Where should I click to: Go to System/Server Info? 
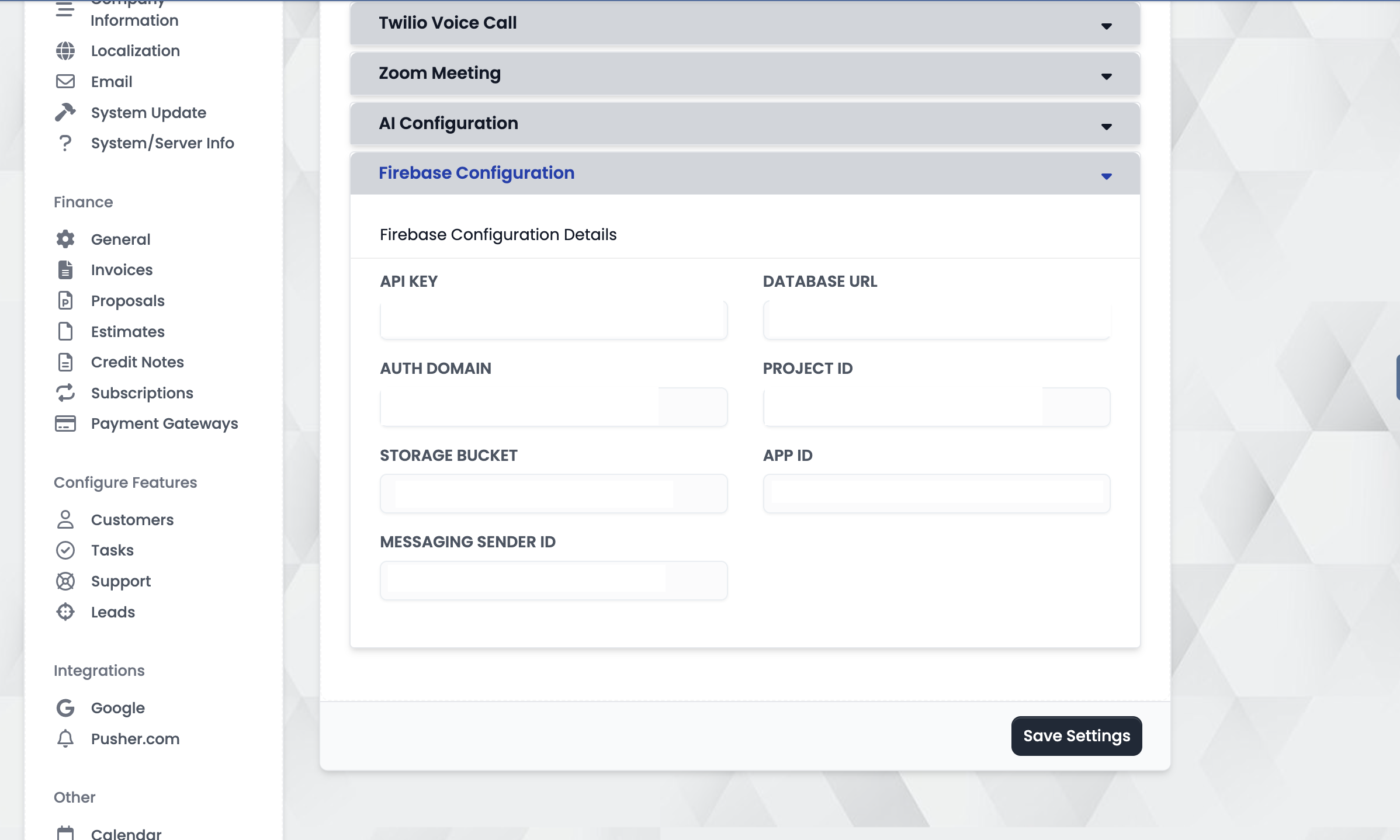[x=162, y=143]
